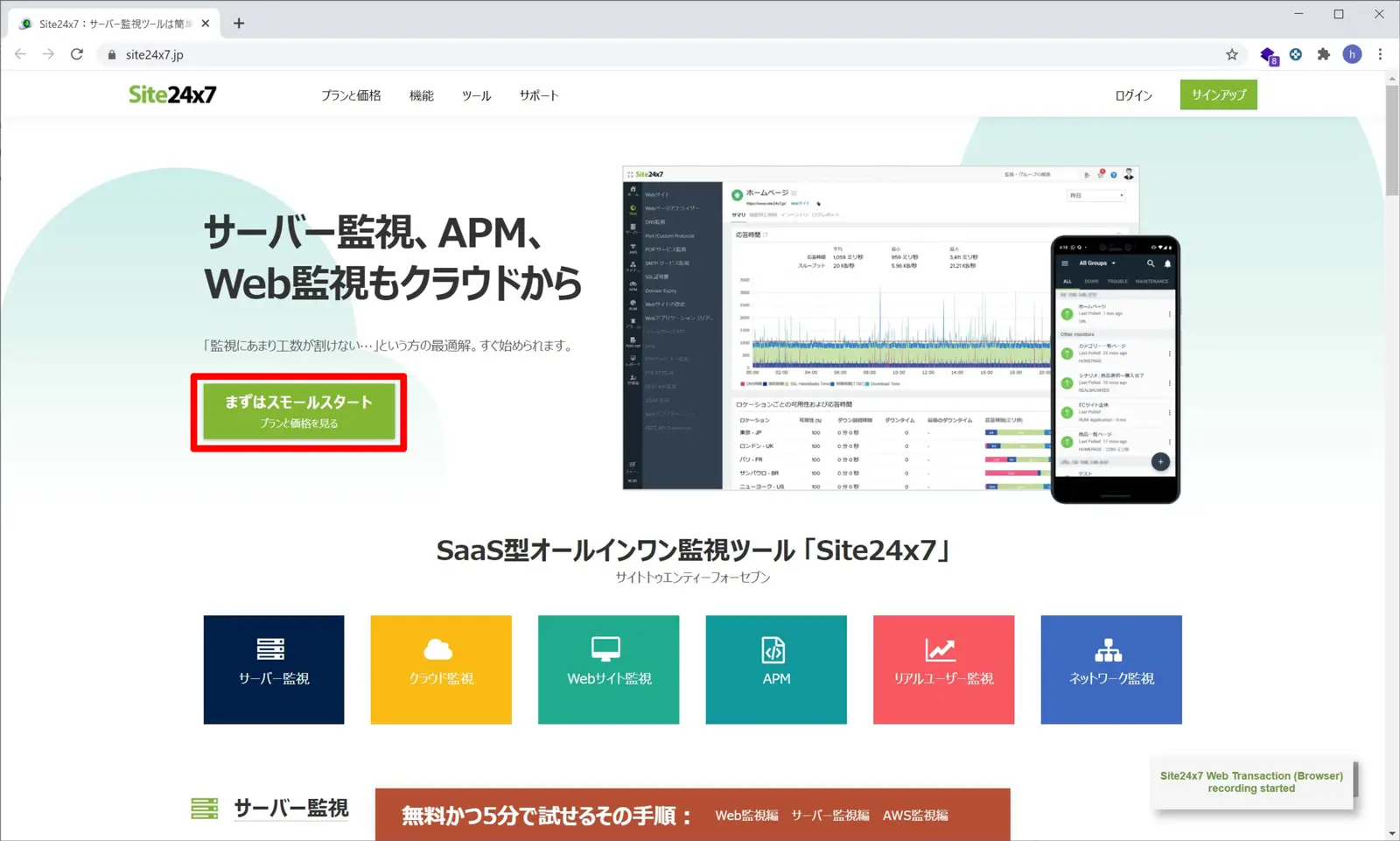Click the ログイン link
The image size is (1400, 841).
[1133, 95]
